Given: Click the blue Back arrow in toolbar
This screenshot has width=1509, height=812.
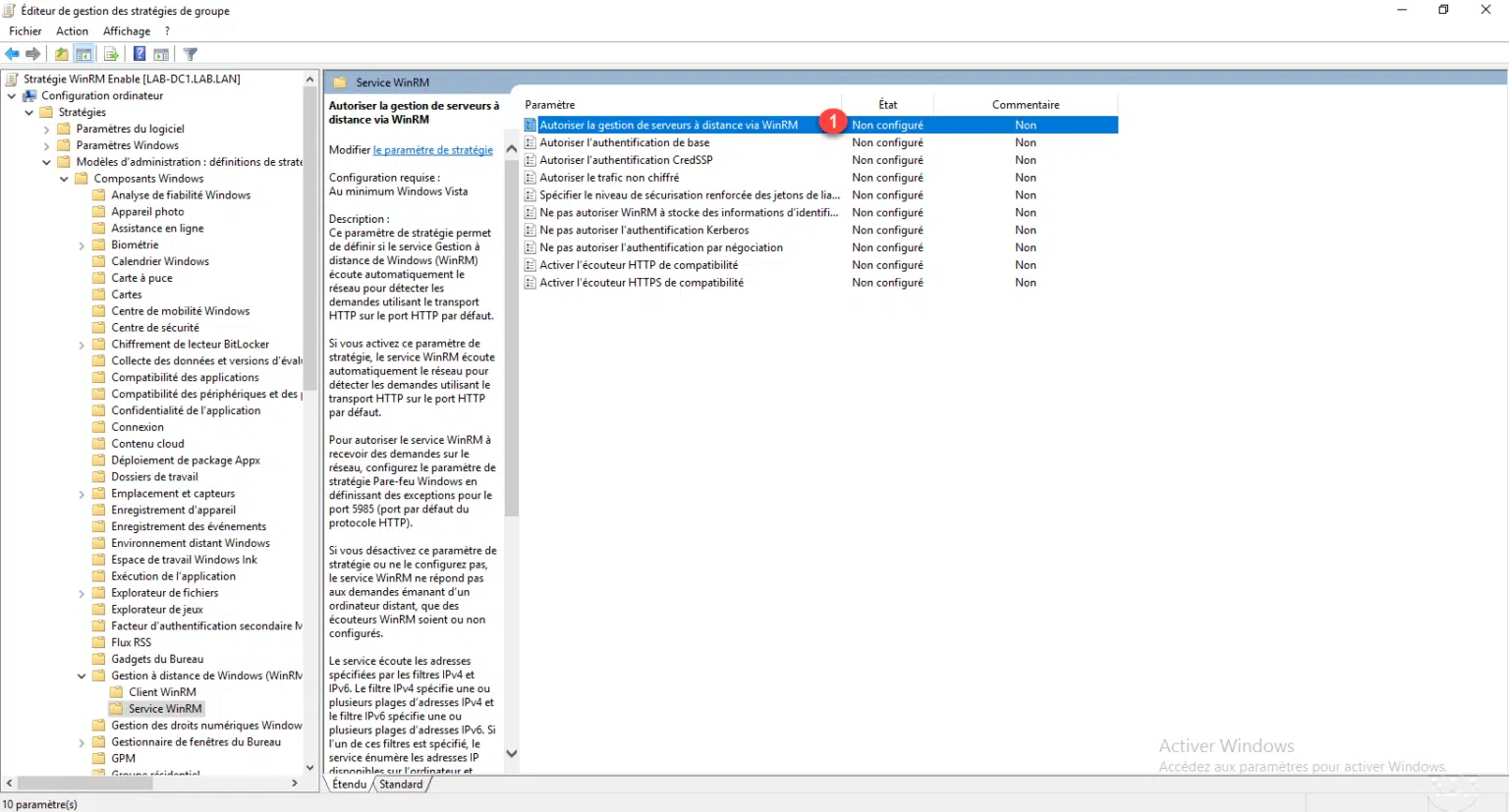Looking at the screenshot, I should pos(12,54).
